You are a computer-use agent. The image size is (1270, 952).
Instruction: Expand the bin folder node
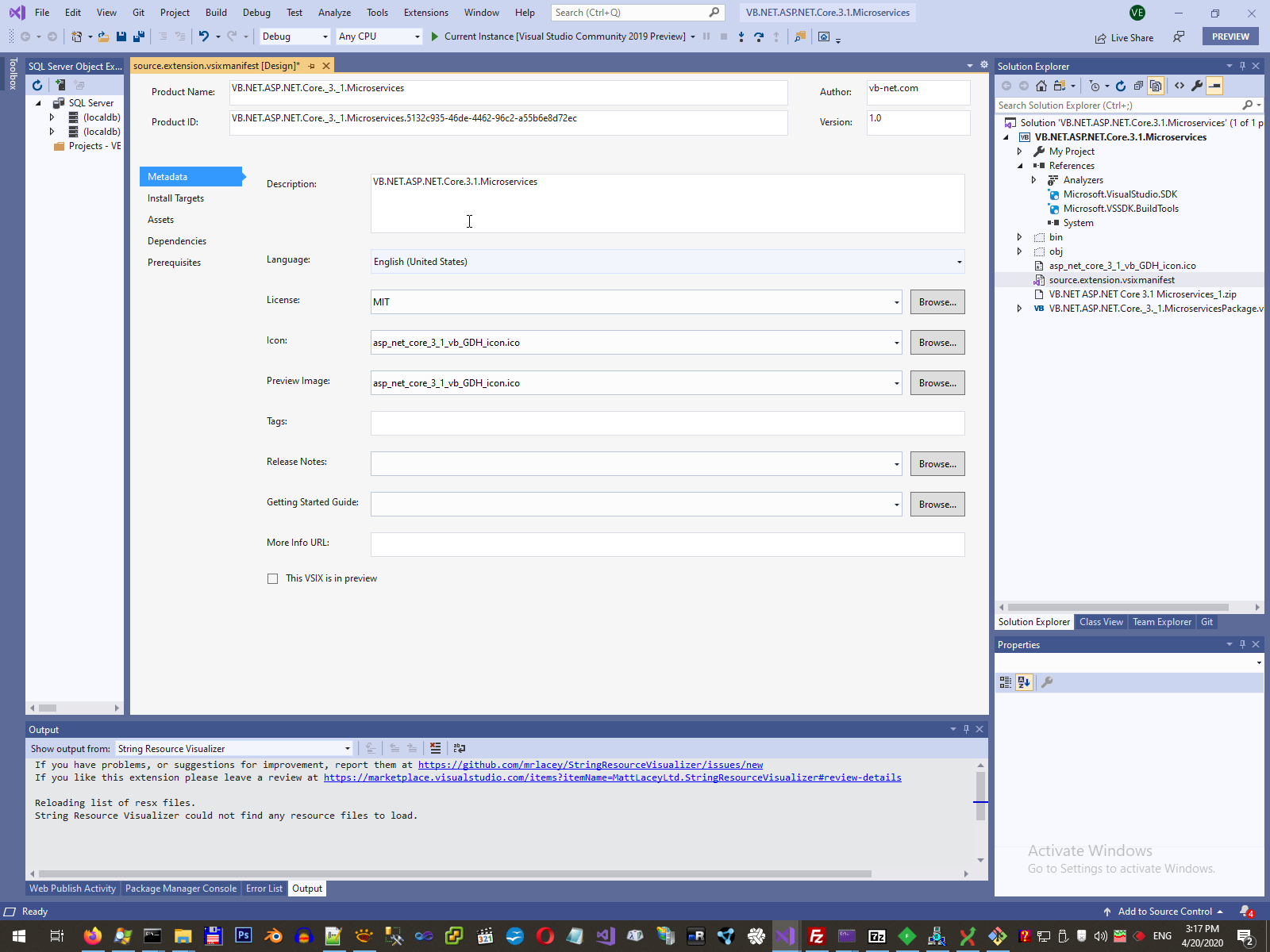coord(1020,237)
